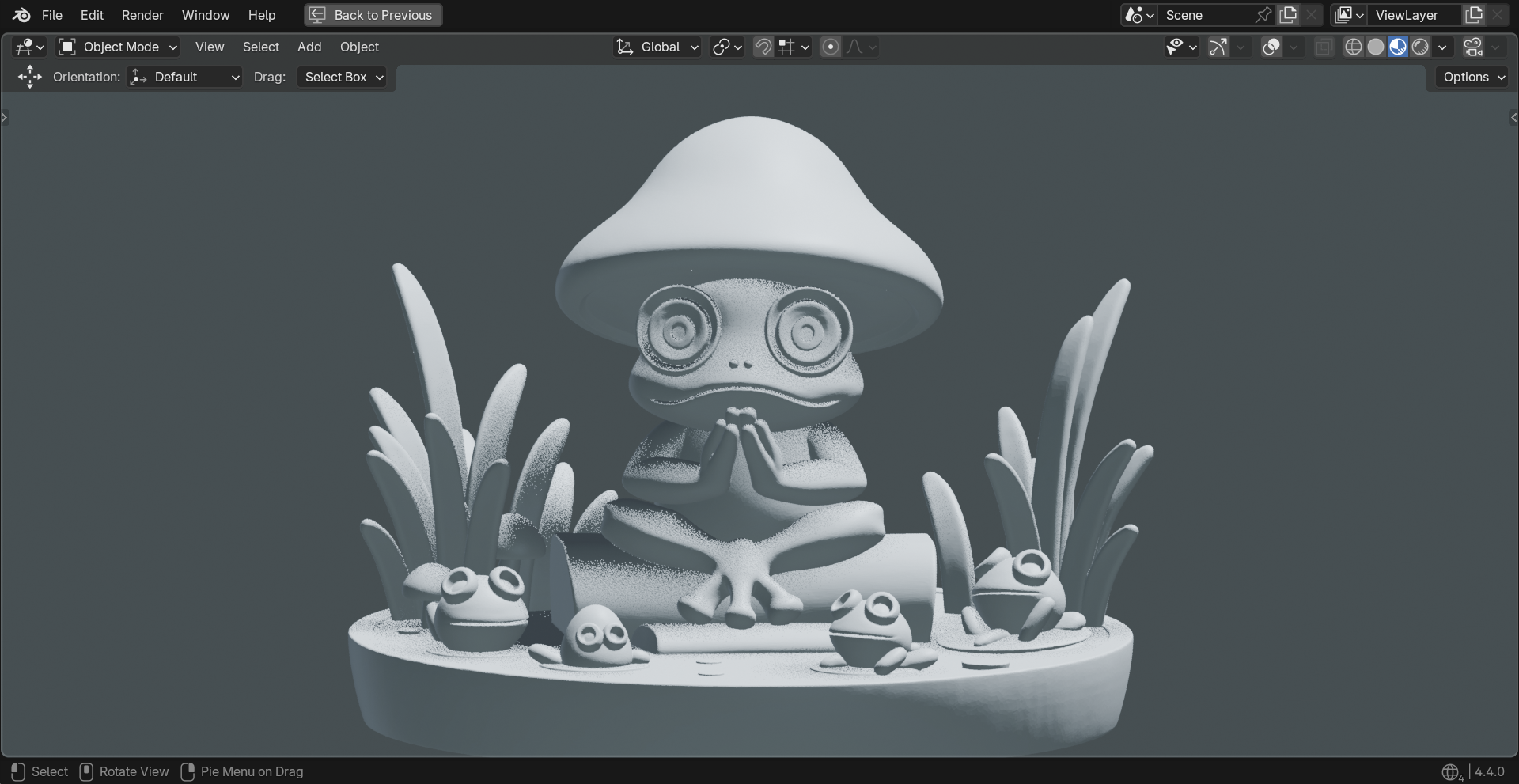Open the proportional editing falloff curve icon
The image size is (1519, 784).
(x=861, y=47)
